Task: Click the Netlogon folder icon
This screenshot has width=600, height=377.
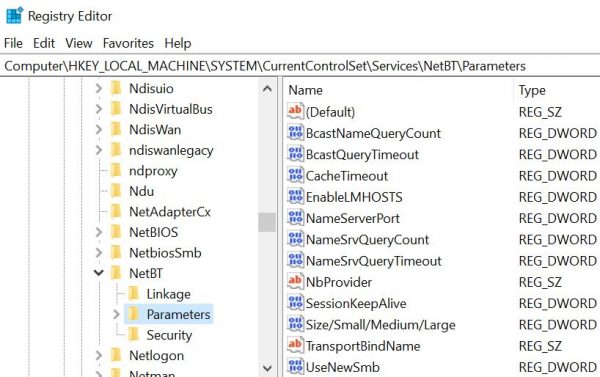Action: [x=116, y=355]
